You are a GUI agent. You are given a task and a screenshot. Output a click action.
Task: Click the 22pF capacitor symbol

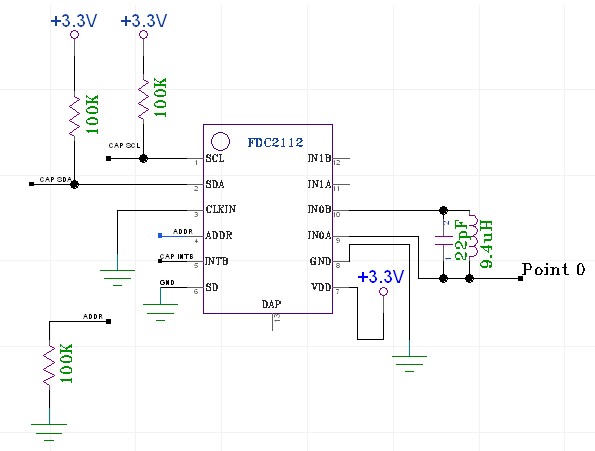point(444,240)
